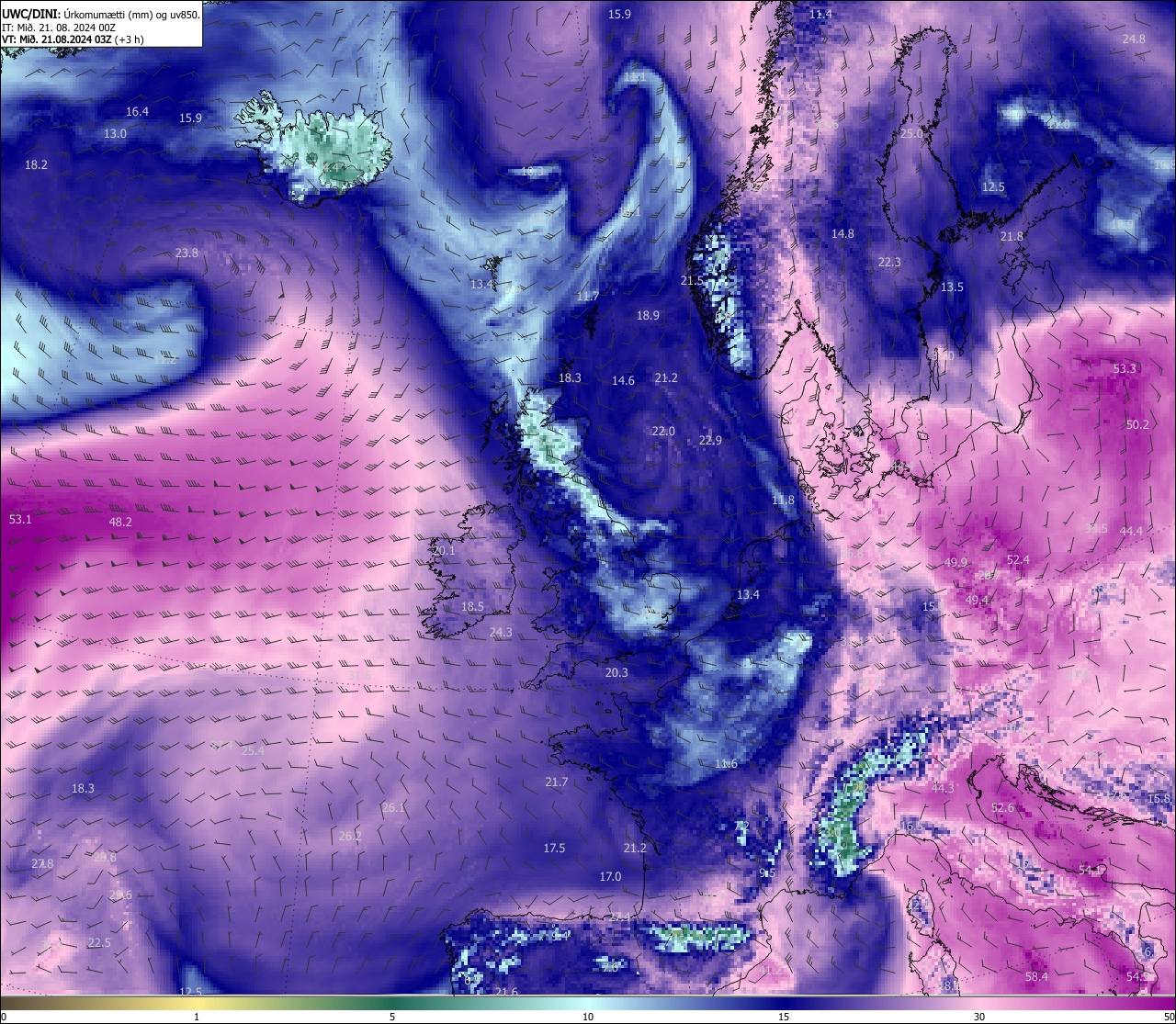
Task: Click the 44.3 value north of the Alps
Action: 943,789
